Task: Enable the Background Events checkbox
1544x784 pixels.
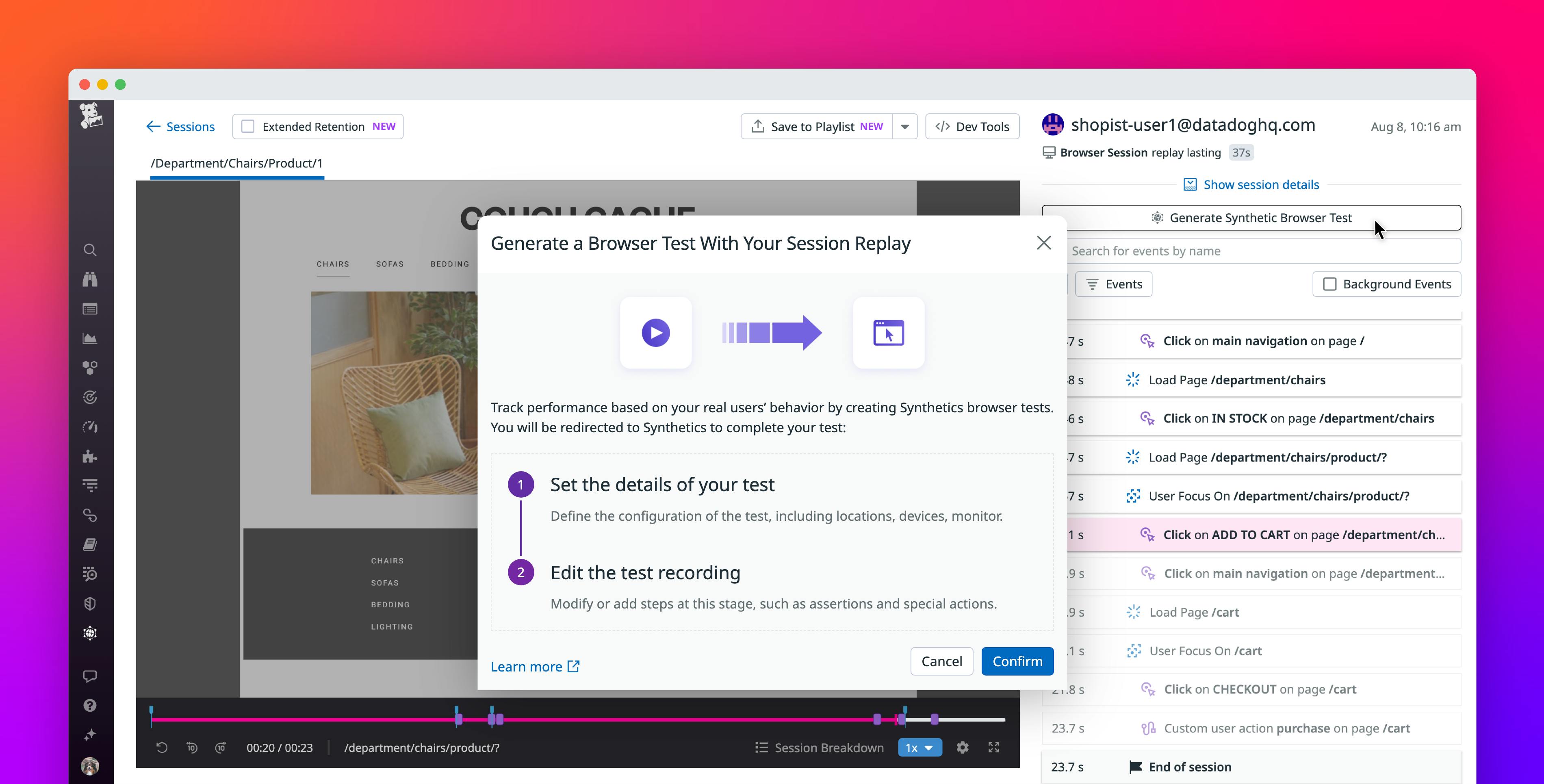Action: pos(1330,284)
